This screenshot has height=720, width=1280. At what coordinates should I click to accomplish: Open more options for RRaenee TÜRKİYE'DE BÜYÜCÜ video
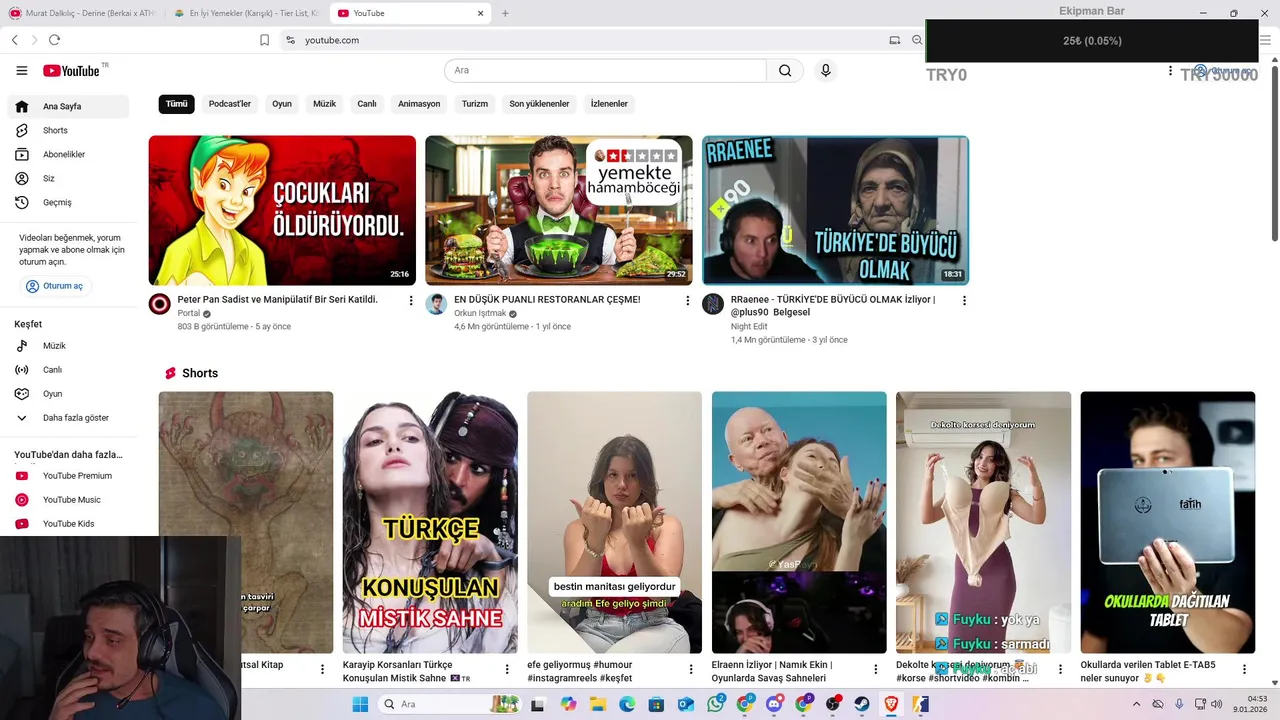[x=964, y=300]
